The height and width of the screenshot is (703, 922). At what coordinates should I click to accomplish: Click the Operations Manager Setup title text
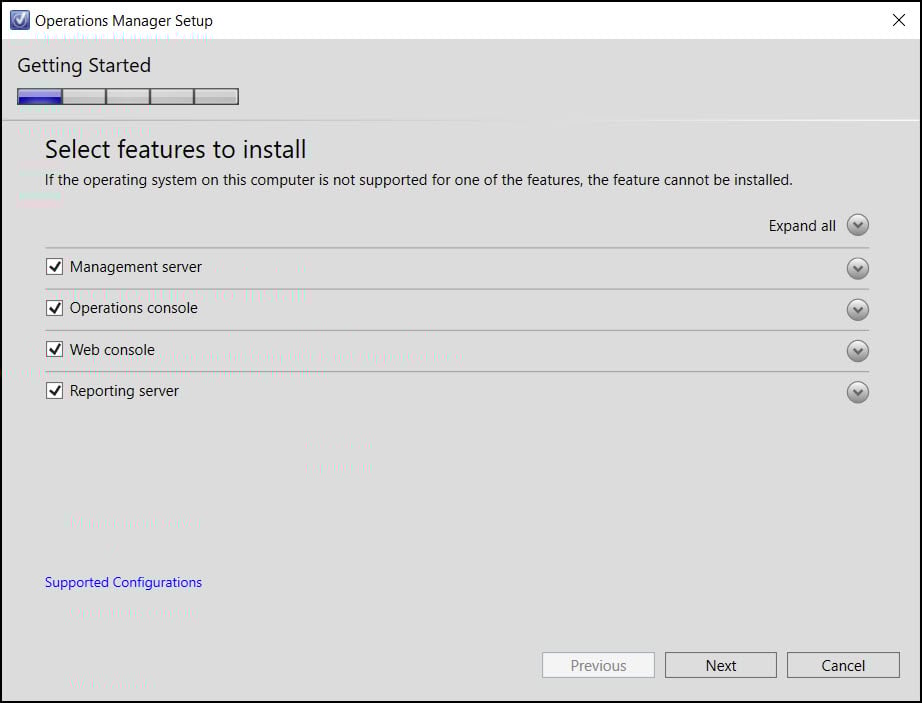124,21
